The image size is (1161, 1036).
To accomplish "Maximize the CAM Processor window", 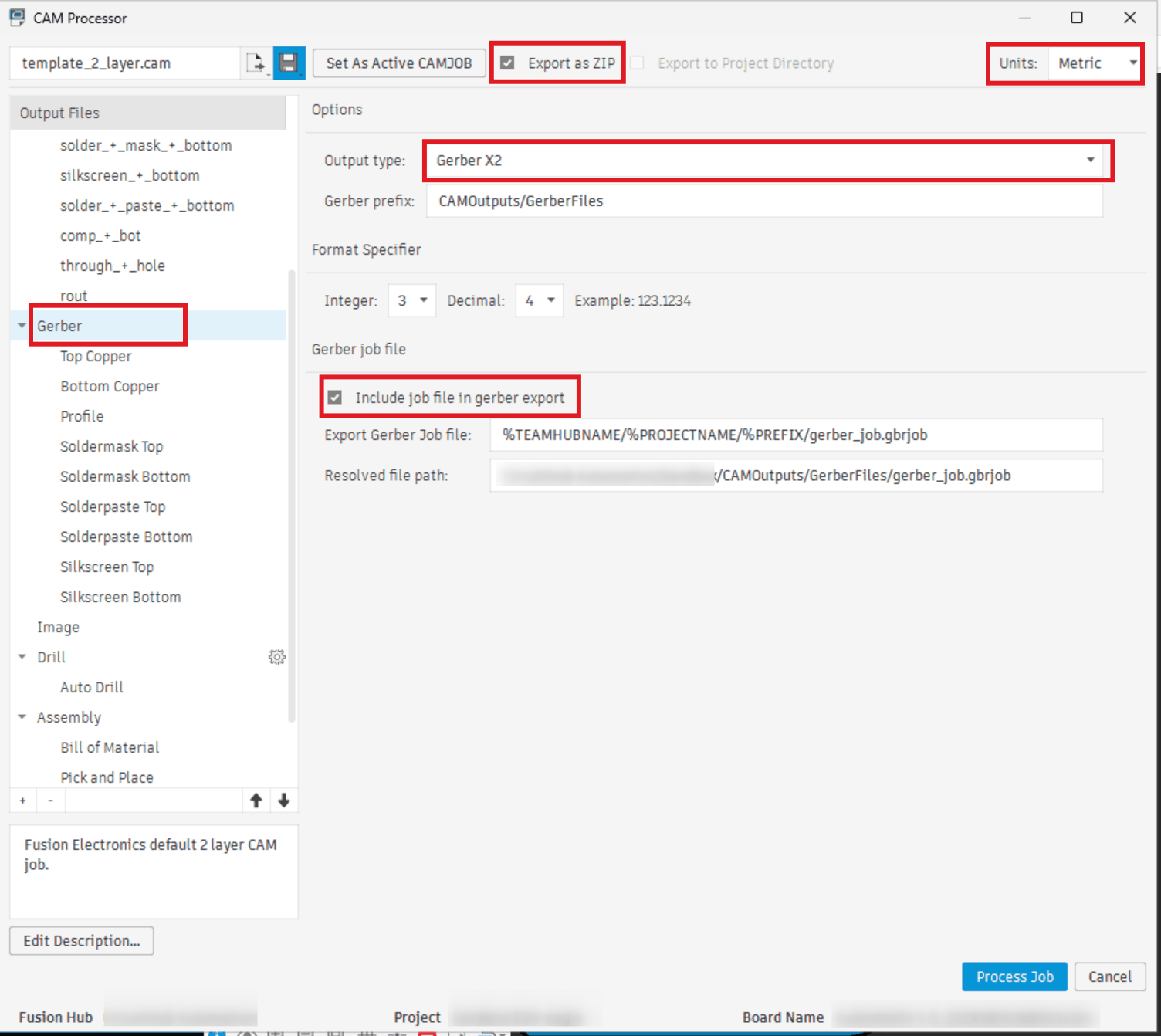I will [x=1077, y=17].
